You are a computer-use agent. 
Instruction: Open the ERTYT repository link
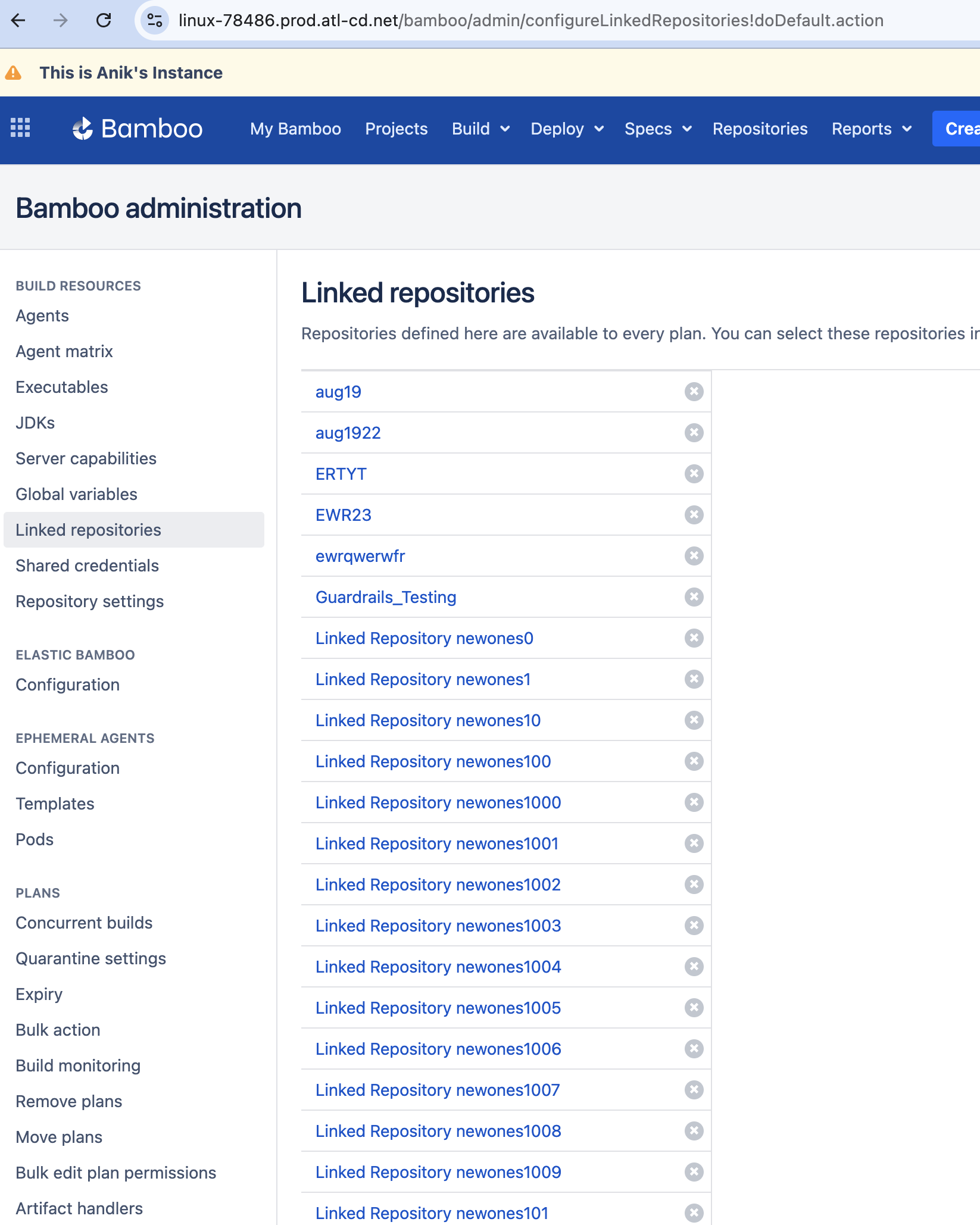click(x=341, y=474)
